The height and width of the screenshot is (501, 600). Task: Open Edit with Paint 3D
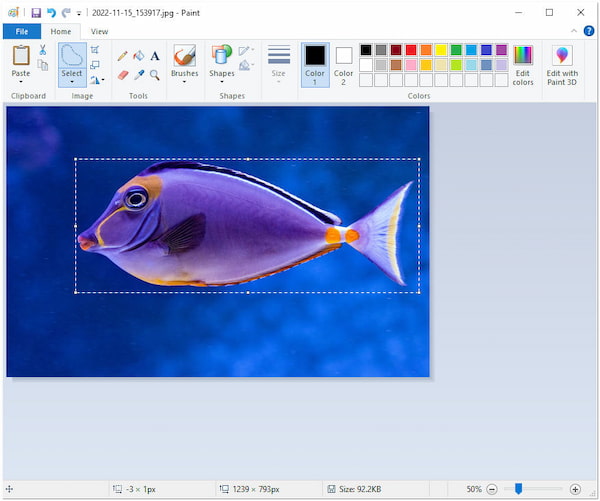click(562, 65)
